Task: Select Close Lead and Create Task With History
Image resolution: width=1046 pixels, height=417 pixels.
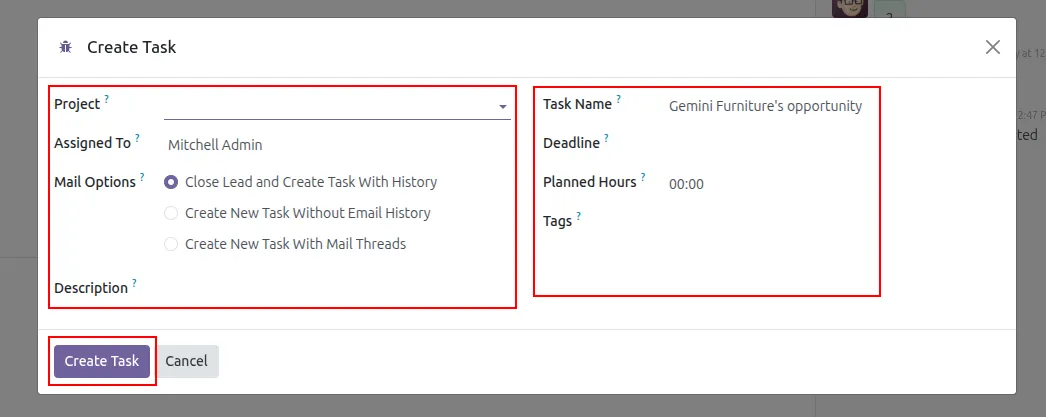Action: click(x=171, y=182)
